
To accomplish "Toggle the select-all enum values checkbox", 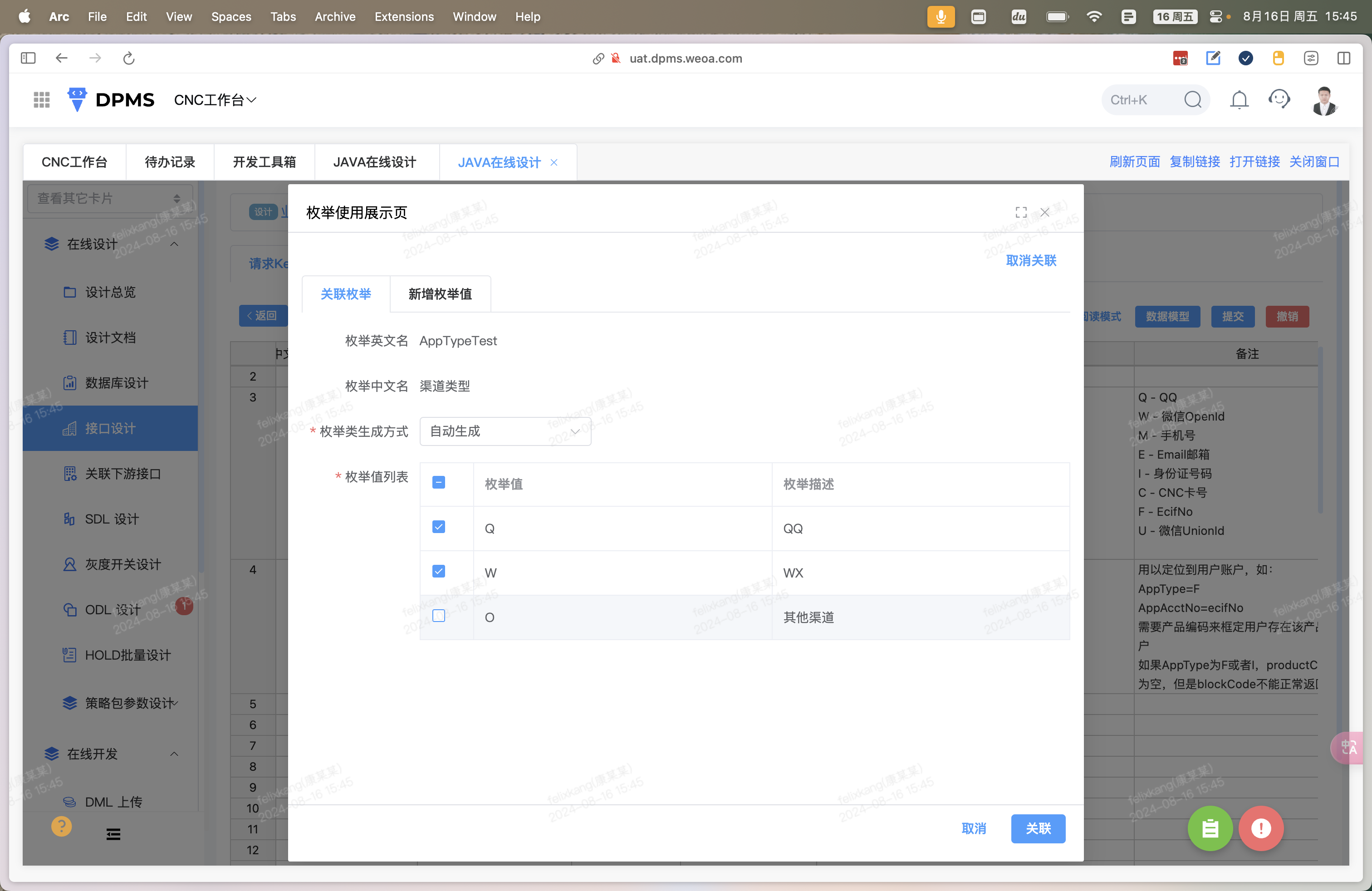I will tap(439, 482).
